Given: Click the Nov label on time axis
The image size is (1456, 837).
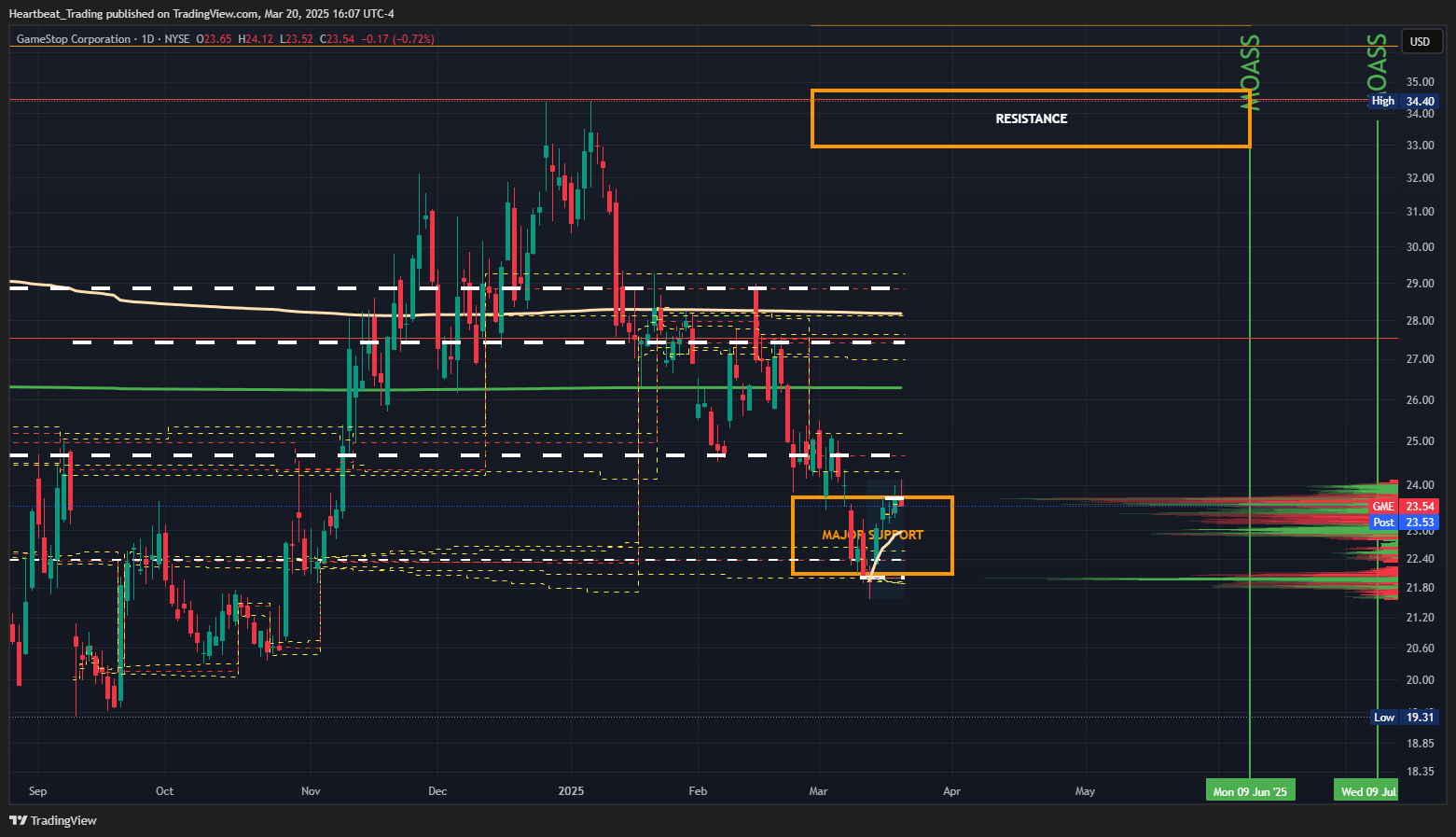Looking at the screenshot, I should (x=311, y=791).
